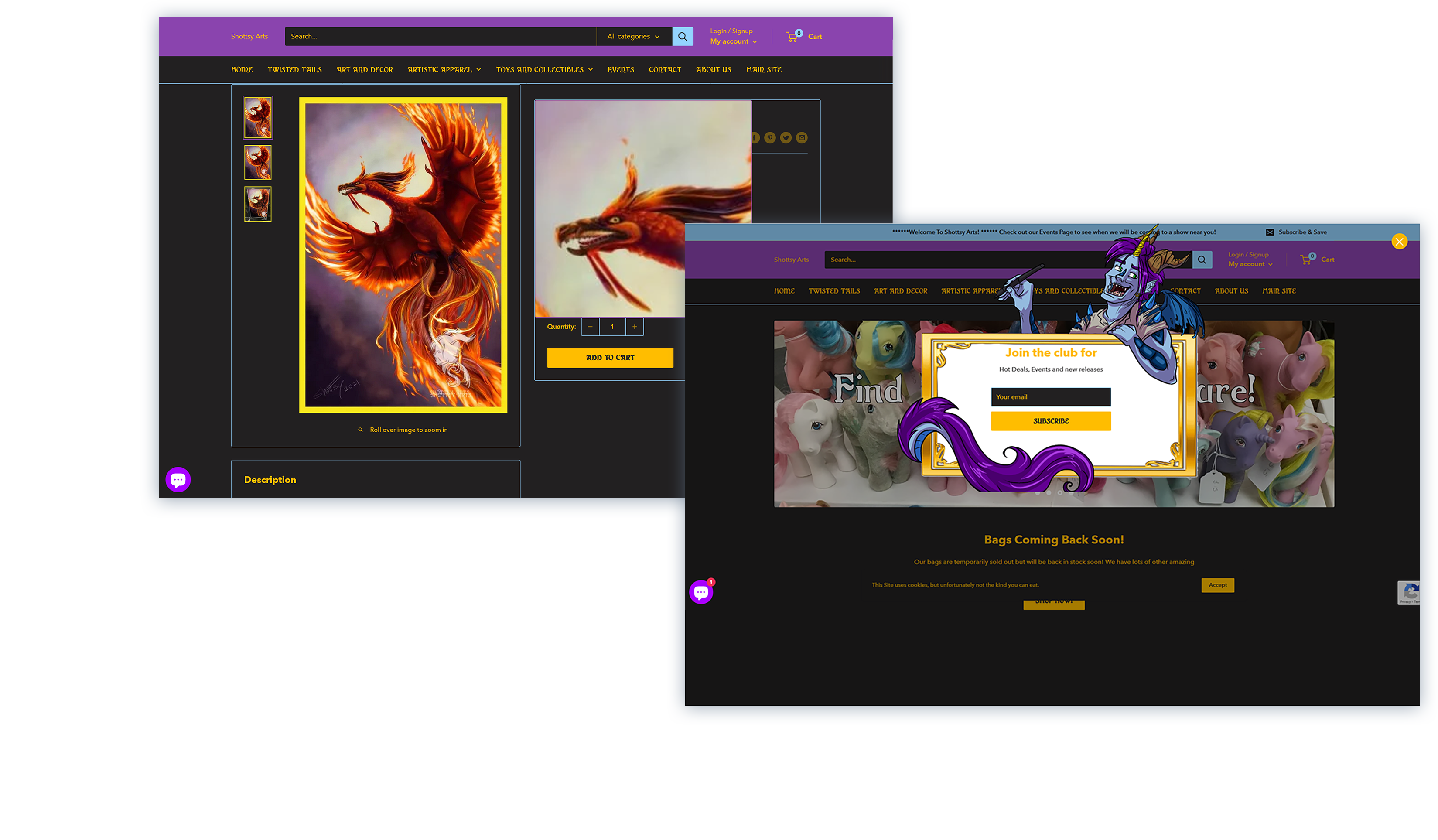The image size is (1438, 840).
Task: Click the Pinterest share icon
Action: tap(770, 137)
